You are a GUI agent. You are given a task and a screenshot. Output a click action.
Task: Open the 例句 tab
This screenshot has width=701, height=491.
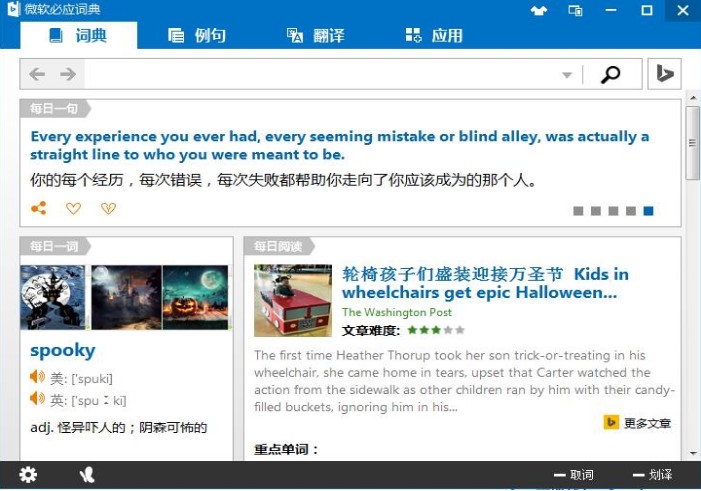[x=197, y=35]
